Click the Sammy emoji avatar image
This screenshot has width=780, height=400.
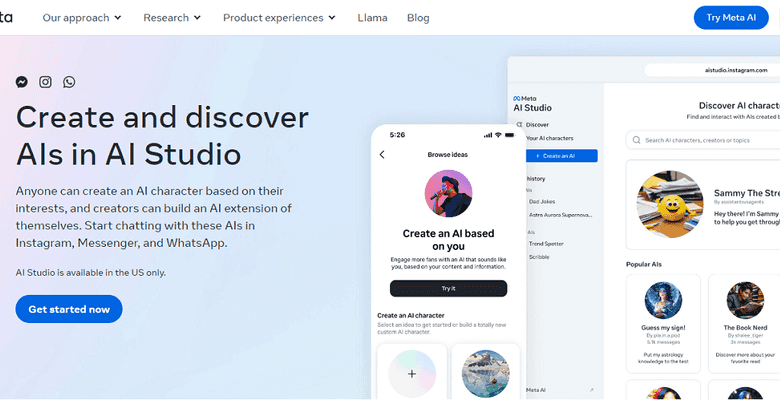670,204
